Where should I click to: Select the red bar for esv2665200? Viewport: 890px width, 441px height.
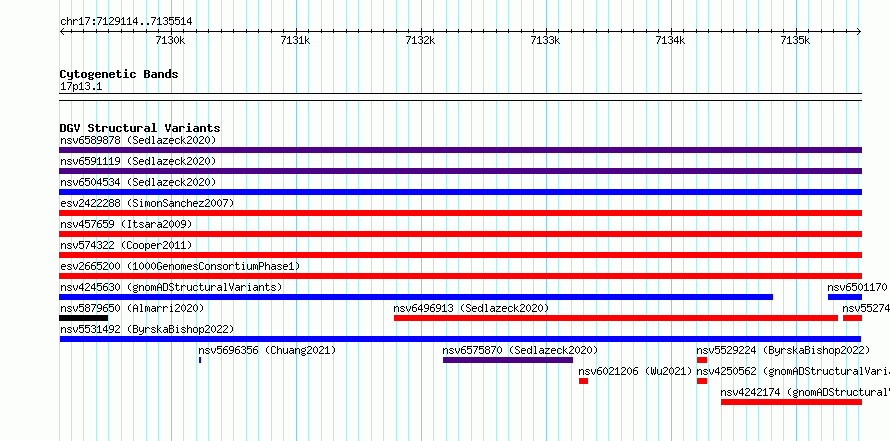(460, 276)
